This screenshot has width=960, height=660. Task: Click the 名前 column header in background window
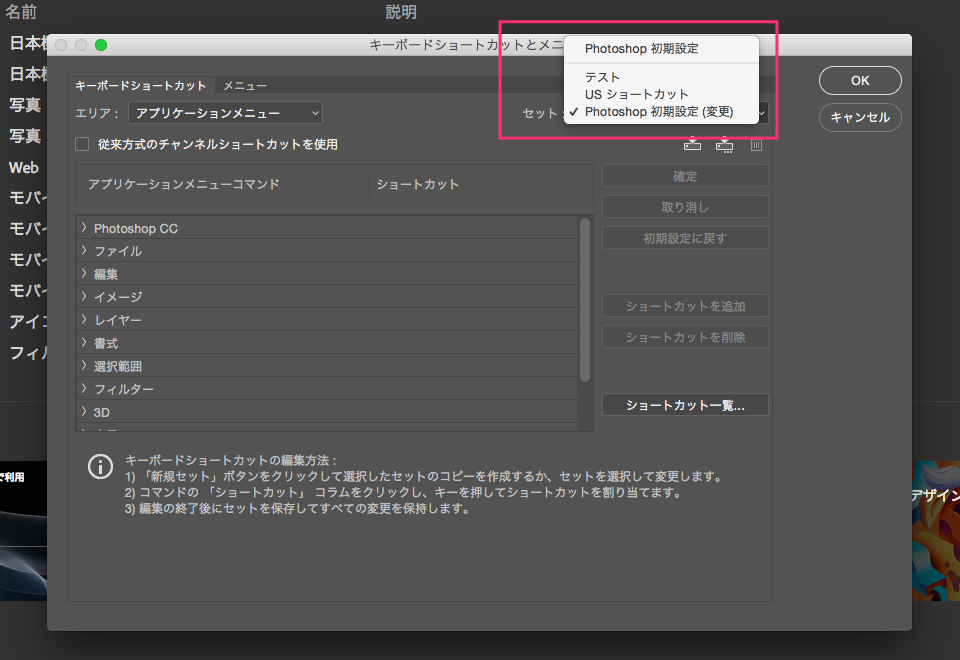pyautogui.click(x=21, y=12)
